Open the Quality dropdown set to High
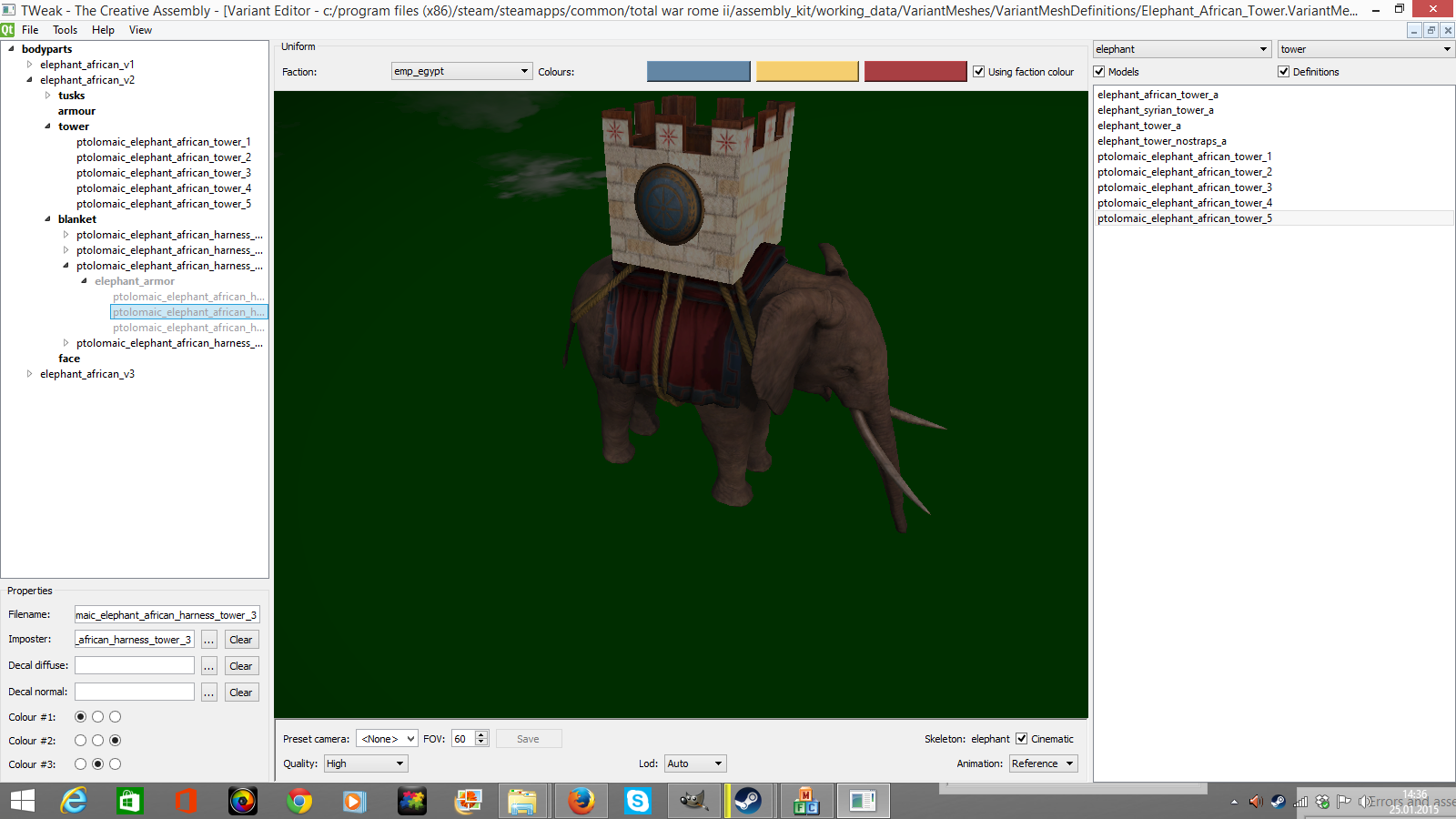Viewport: 1456px width, 819px height. pyautogui.click(x=366, y=763)
